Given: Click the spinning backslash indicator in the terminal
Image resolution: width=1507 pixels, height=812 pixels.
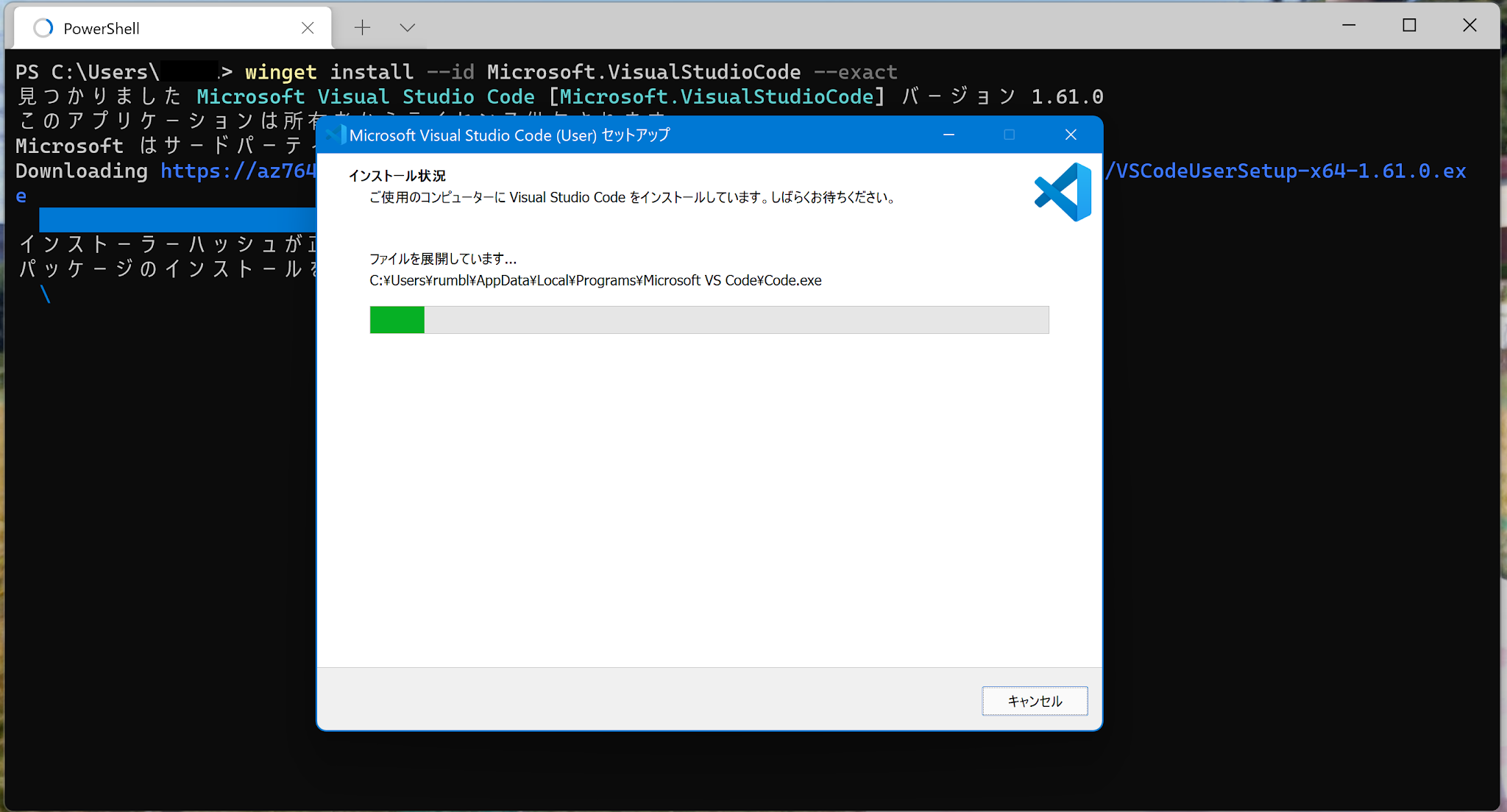Looking at the screenshot, I should tap(46, 294).
